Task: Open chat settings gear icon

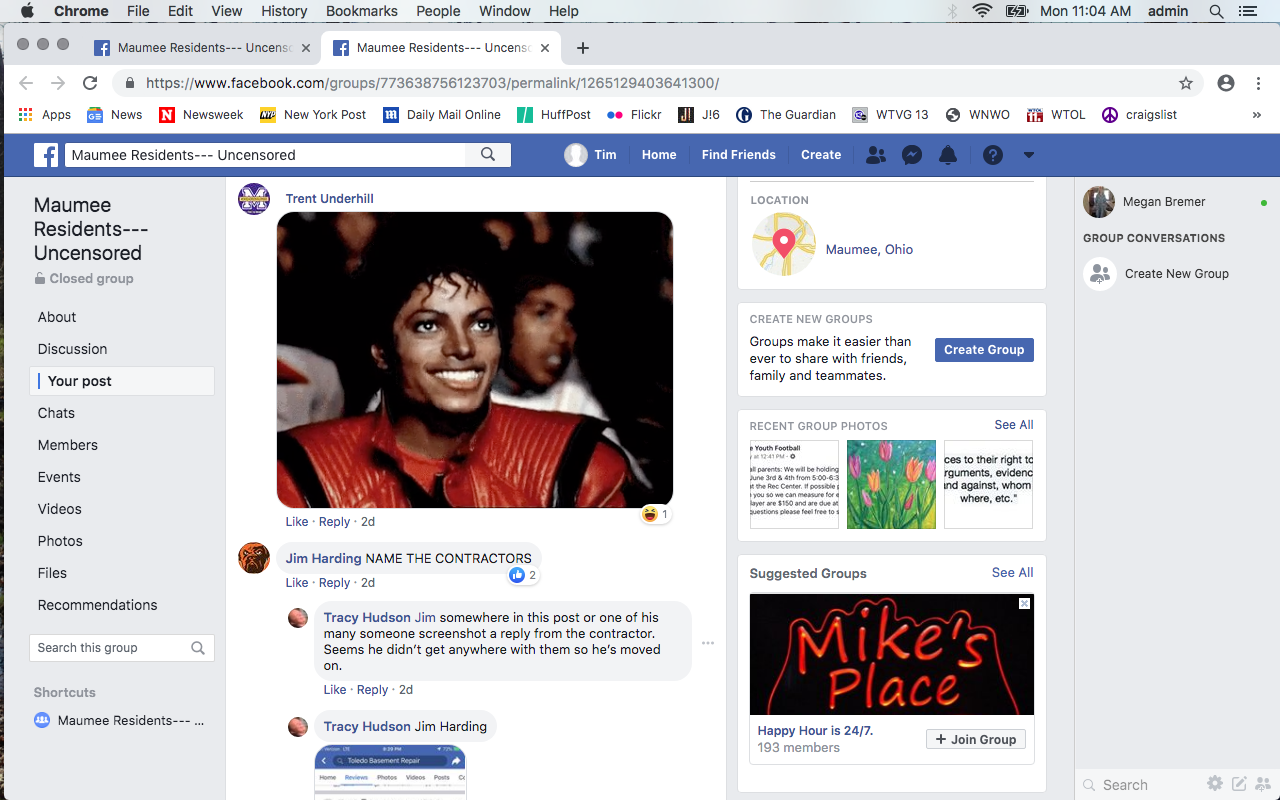Action: tap(1214, 784)
